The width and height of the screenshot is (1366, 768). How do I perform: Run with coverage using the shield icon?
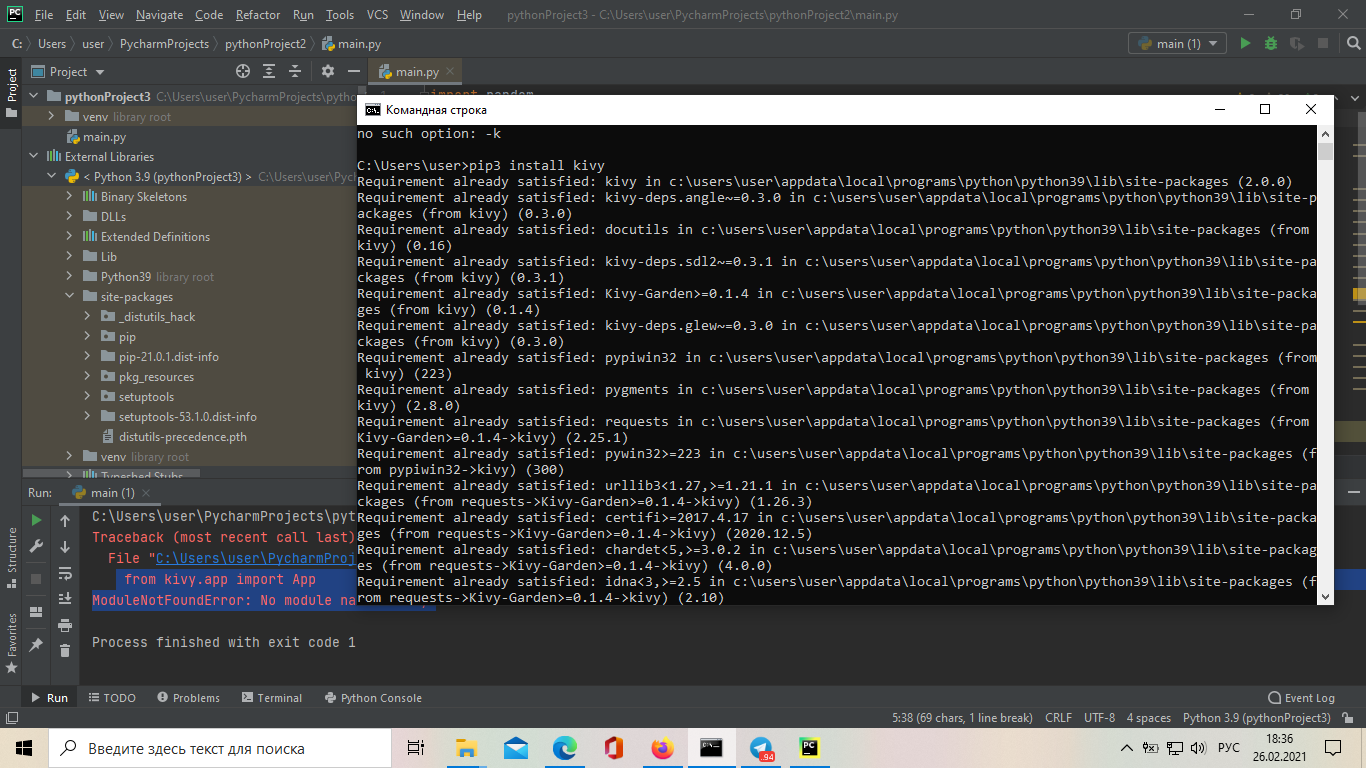1296,44
